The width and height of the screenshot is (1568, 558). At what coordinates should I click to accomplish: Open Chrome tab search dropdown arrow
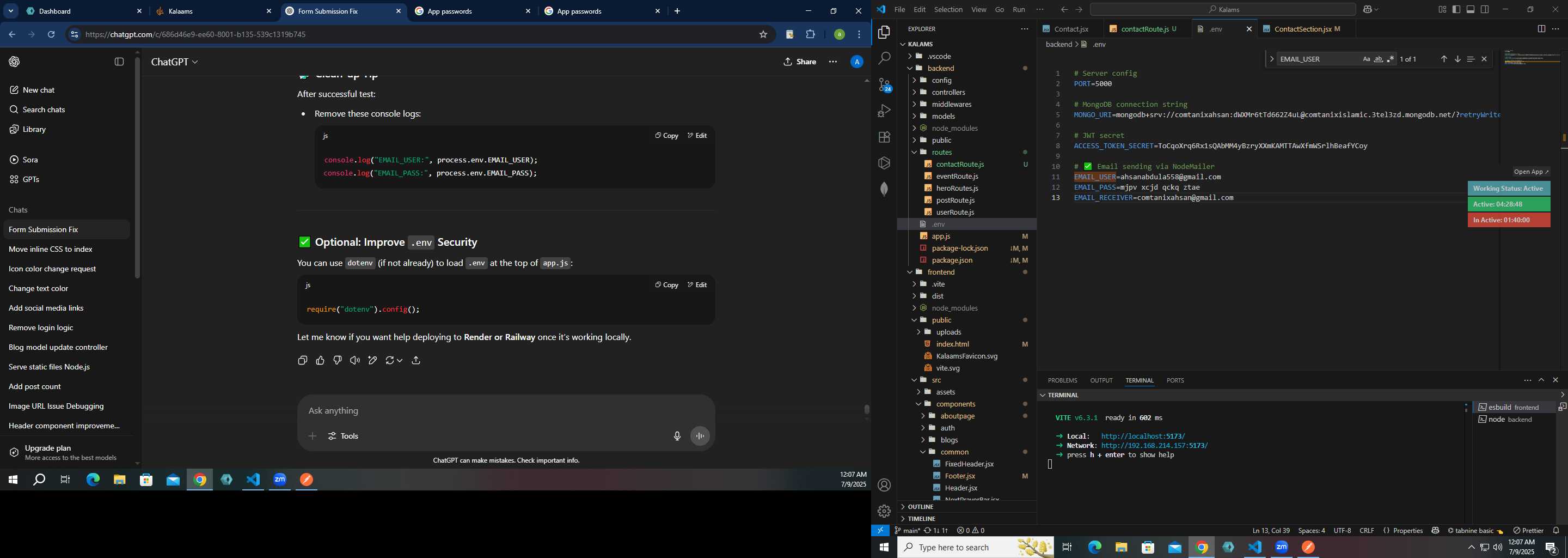click(x=11, y=11)
